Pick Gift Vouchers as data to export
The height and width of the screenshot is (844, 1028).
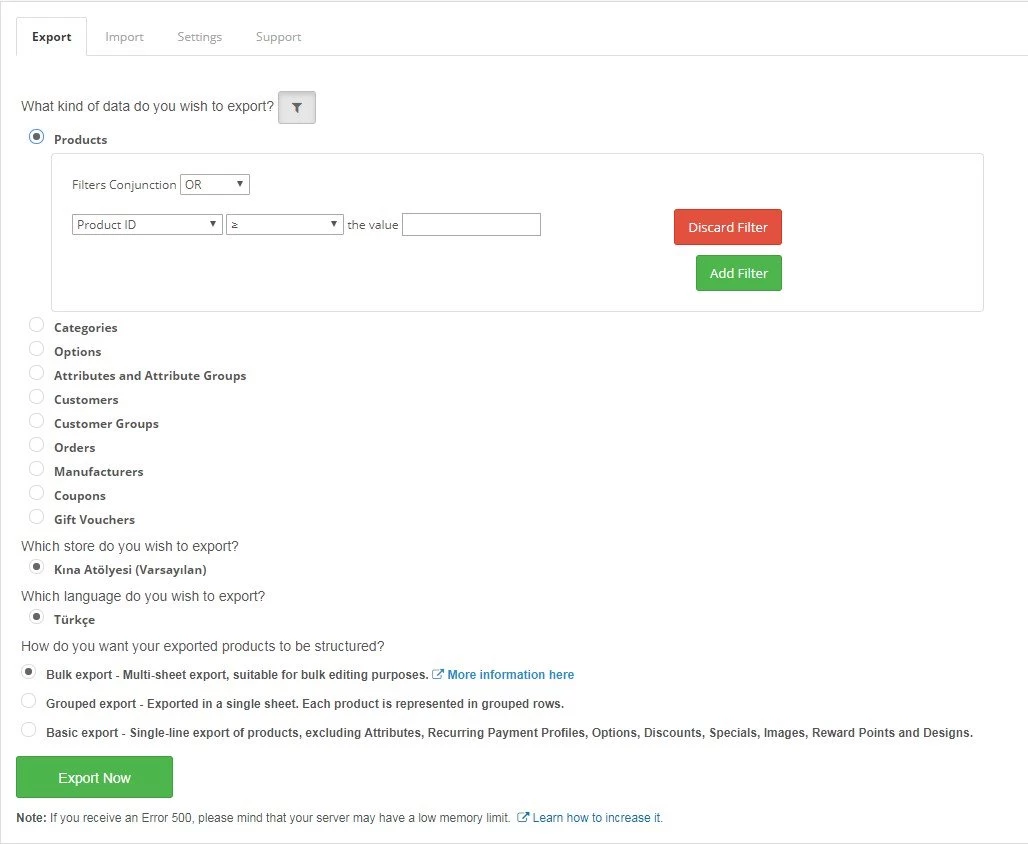point(36,516)
